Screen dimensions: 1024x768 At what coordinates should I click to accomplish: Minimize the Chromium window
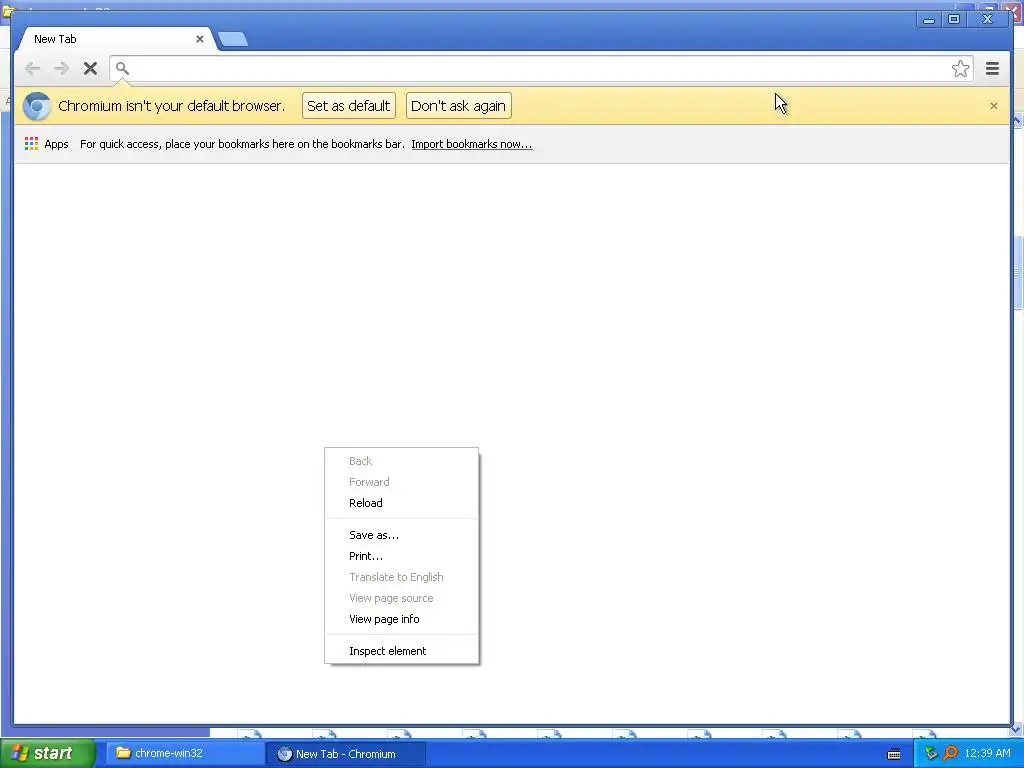[929, 20]
